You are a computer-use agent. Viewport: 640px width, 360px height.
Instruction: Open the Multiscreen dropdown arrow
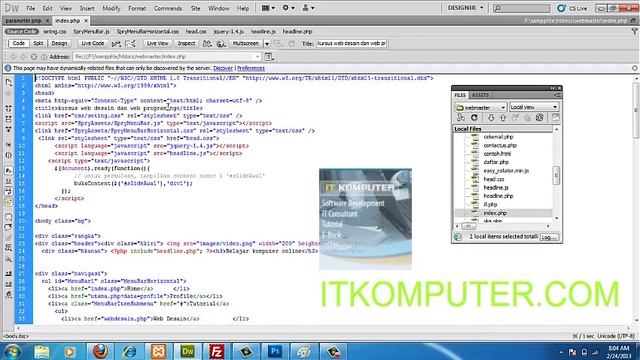click(x=267, y=44)
